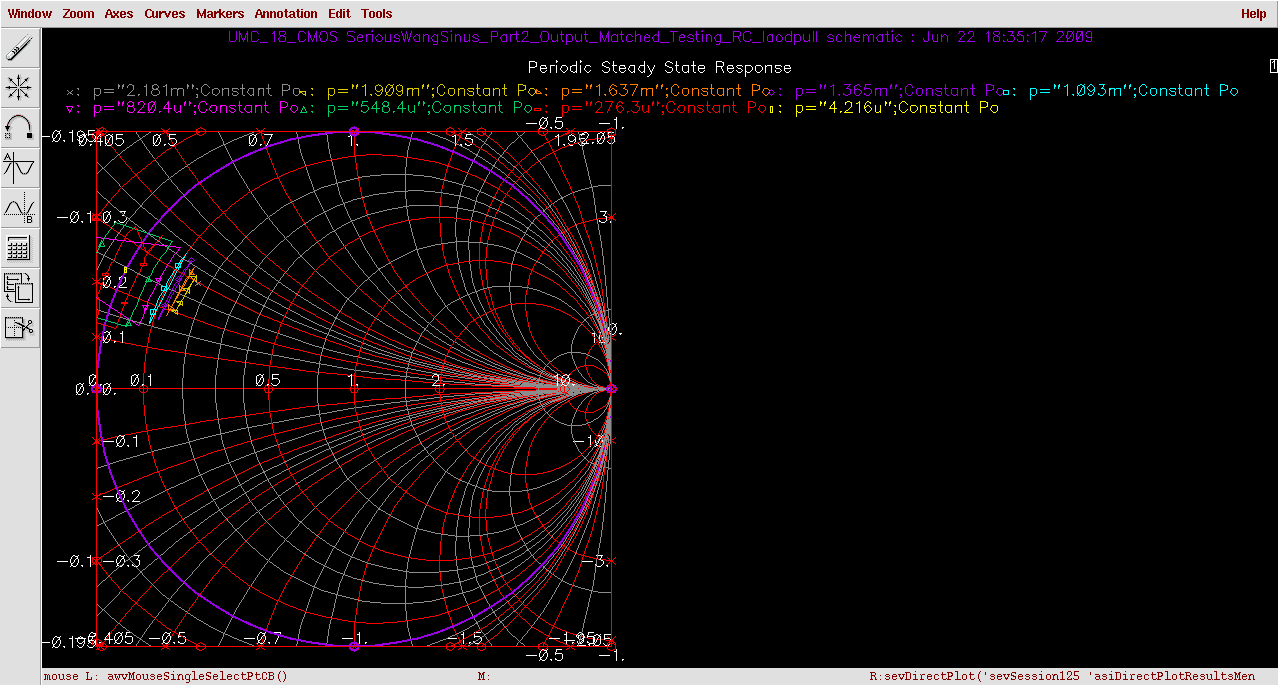Image resolution: width=1278 pixels, height=685 pixels.
Task: Click the "mouse L: awvMouseSingleSelectPtCB()" status text
Action: point(166,677)
